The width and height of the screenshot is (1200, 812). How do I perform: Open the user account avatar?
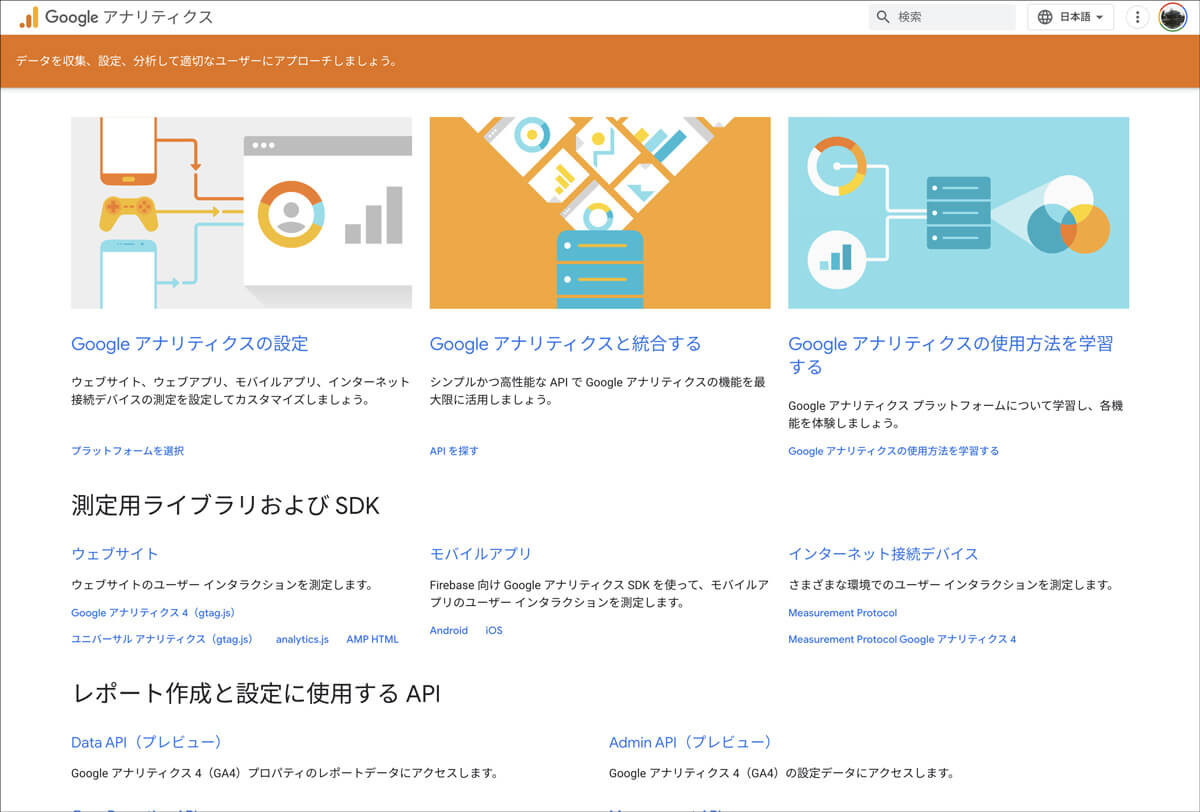tap(1173, 17)
